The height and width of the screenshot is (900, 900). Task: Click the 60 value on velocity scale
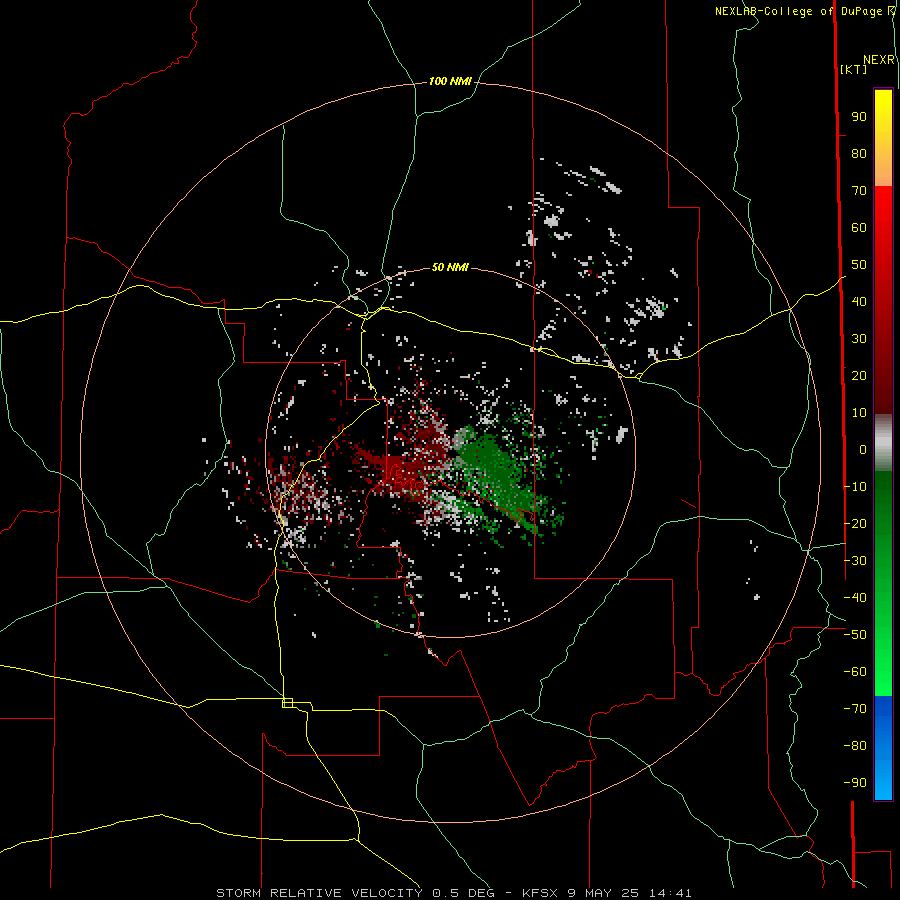(859, 228)
